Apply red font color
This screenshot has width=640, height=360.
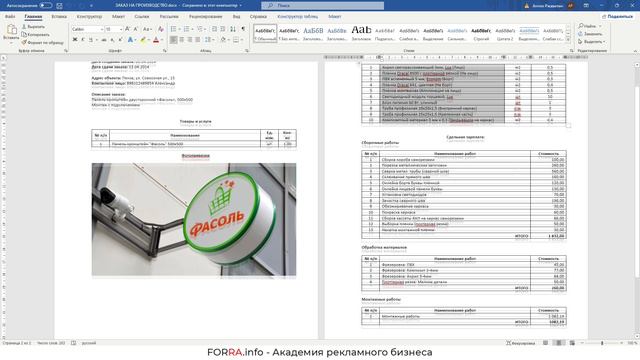pos(156,40)
